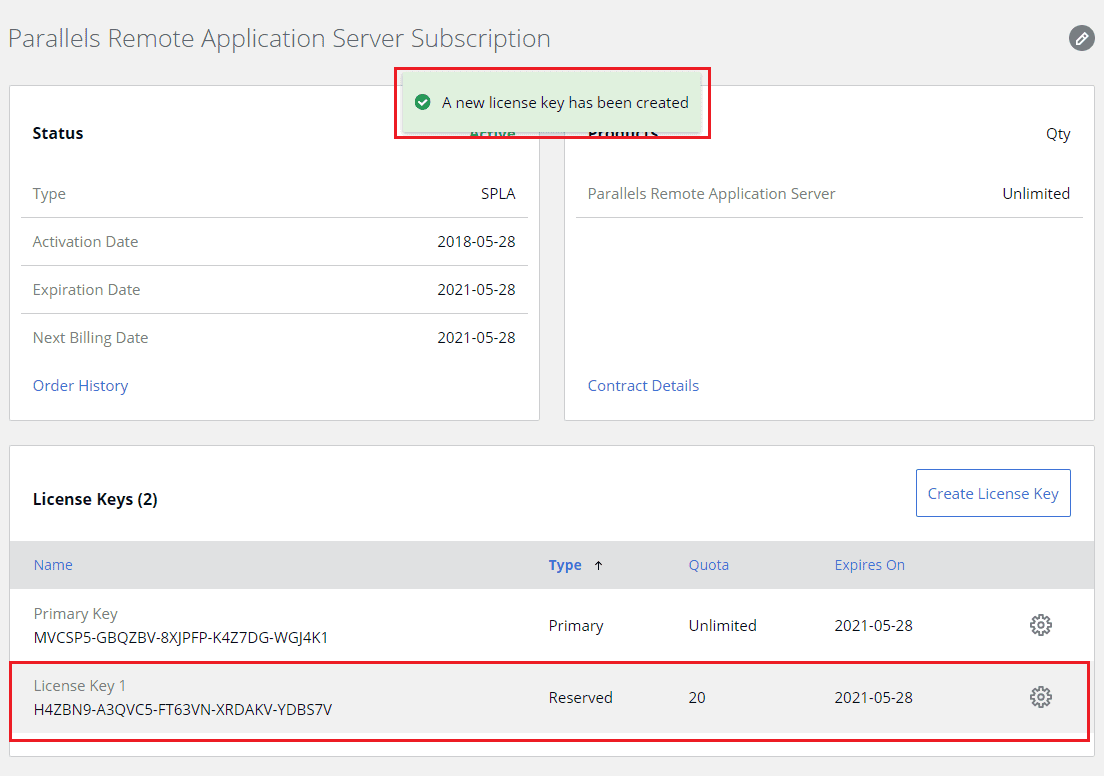Click the 'Reserved' type cell
The width and height of the screenshot is (1104, 776).
(581, 697)
